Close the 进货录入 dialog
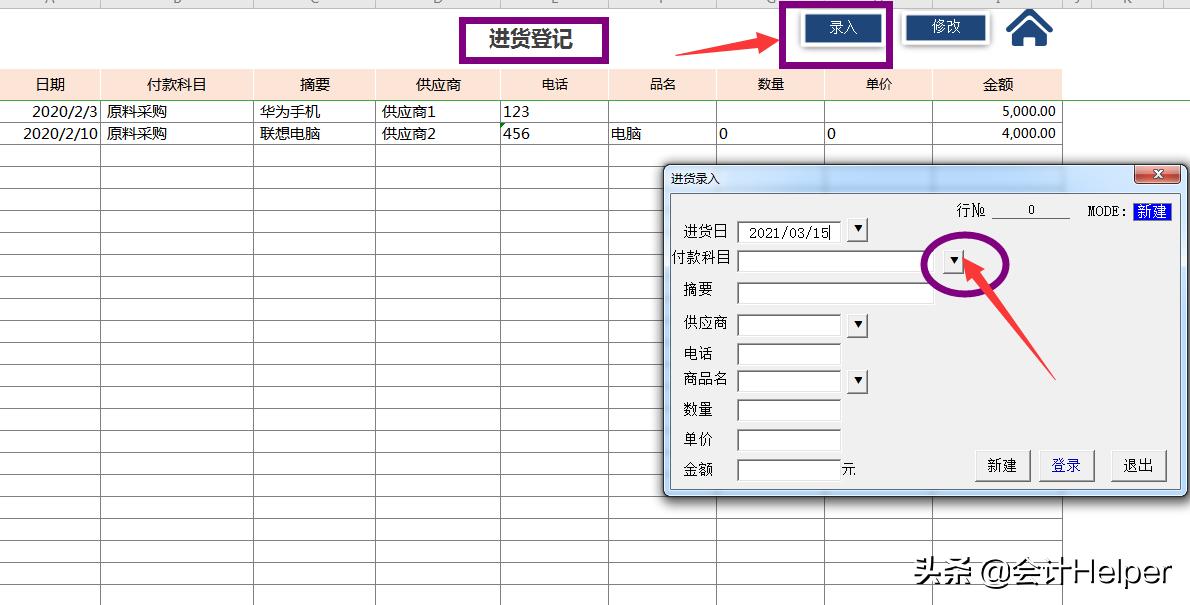Screen dimensions: 1190x605 [x=1158, y=174]
